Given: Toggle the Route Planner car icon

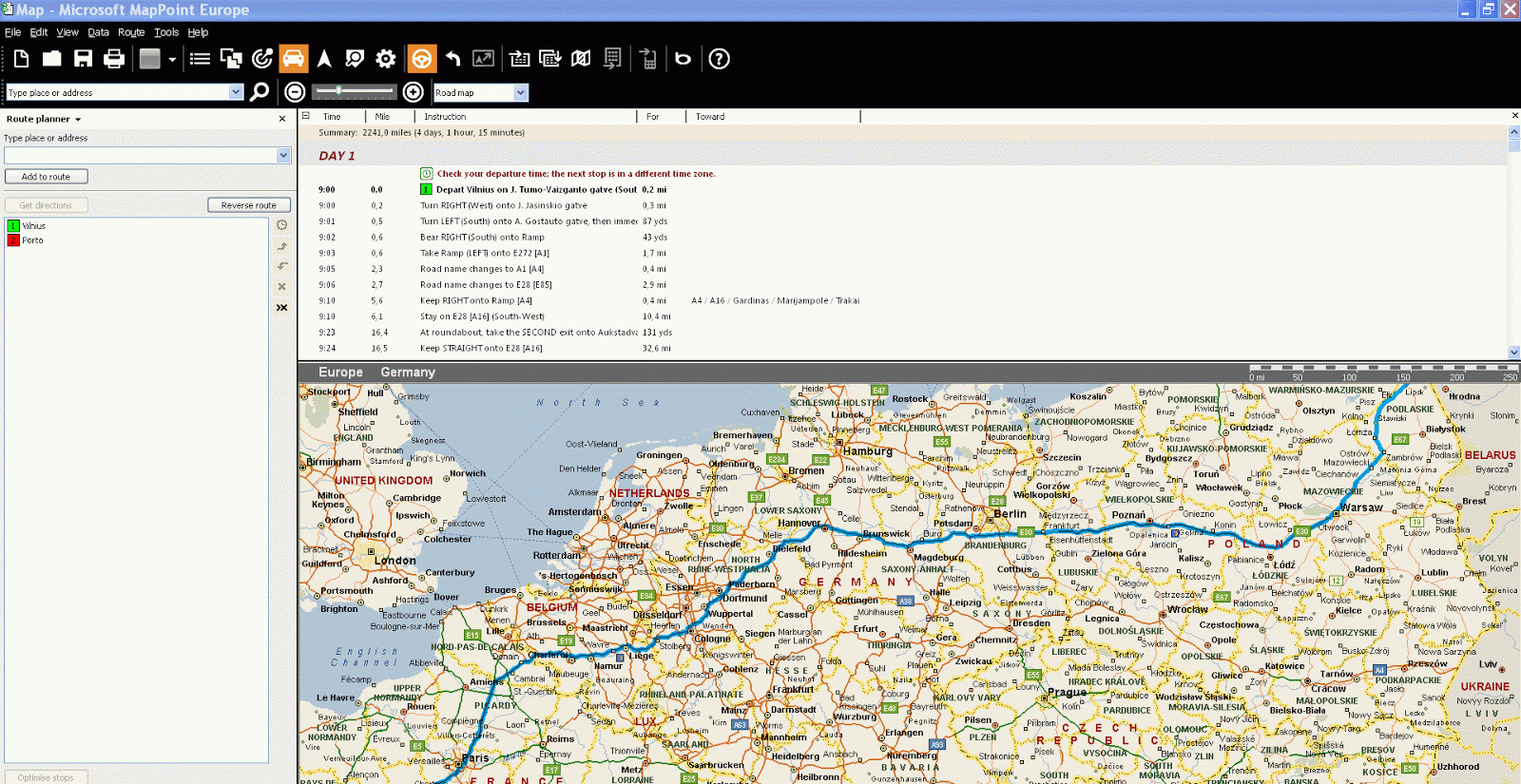Looking at the screenshot, I should tap(294, 59).
